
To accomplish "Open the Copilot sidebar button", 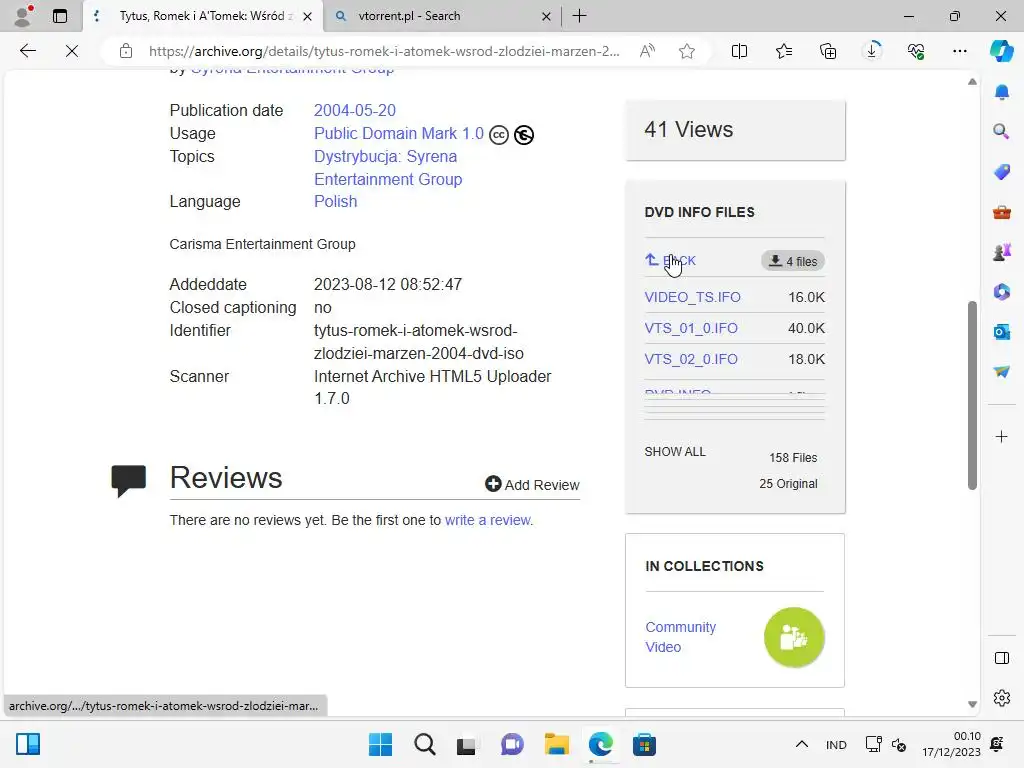I will (x=1001, y=51).
